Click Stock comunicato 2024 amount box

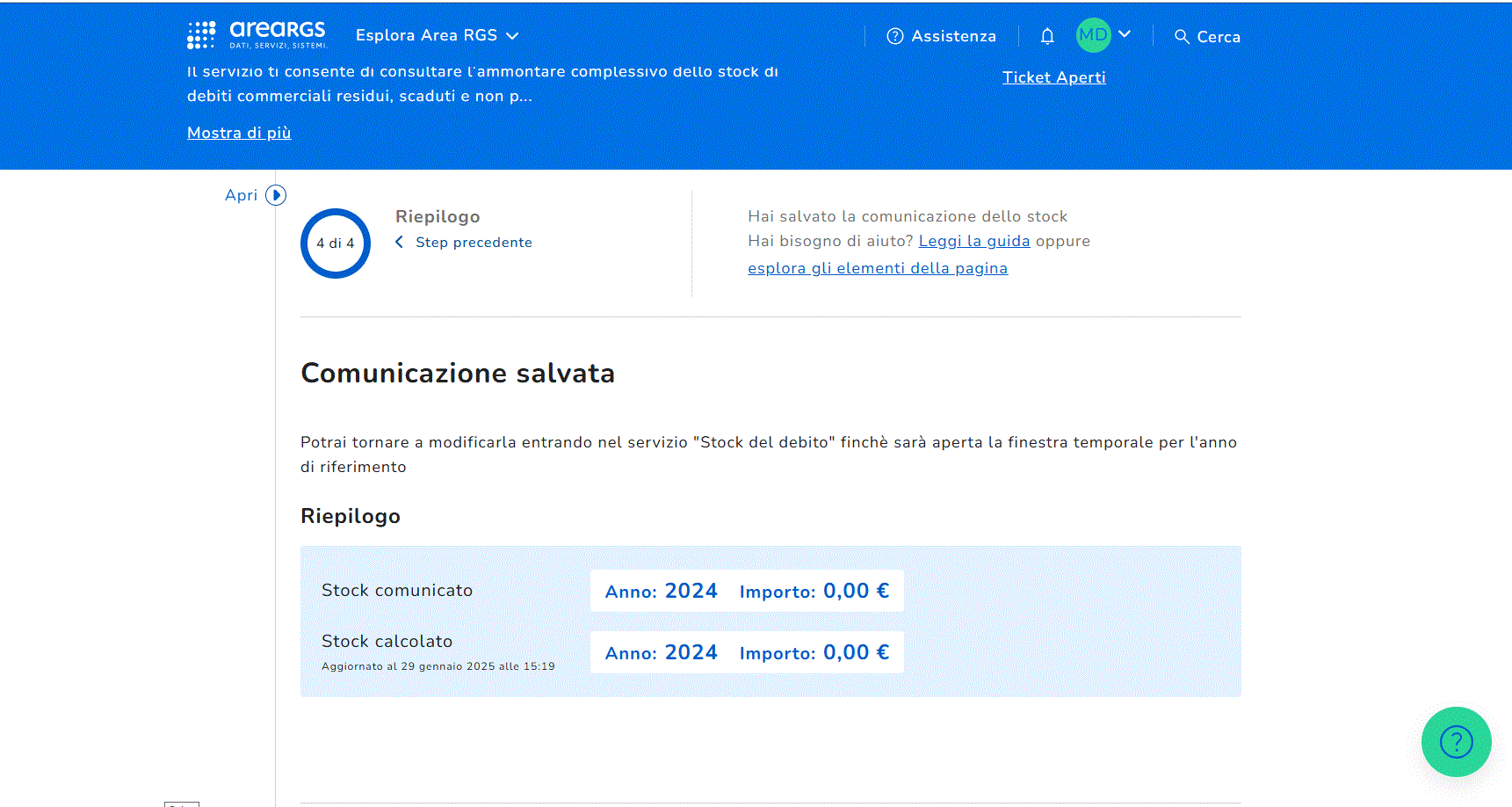[746, 591]
